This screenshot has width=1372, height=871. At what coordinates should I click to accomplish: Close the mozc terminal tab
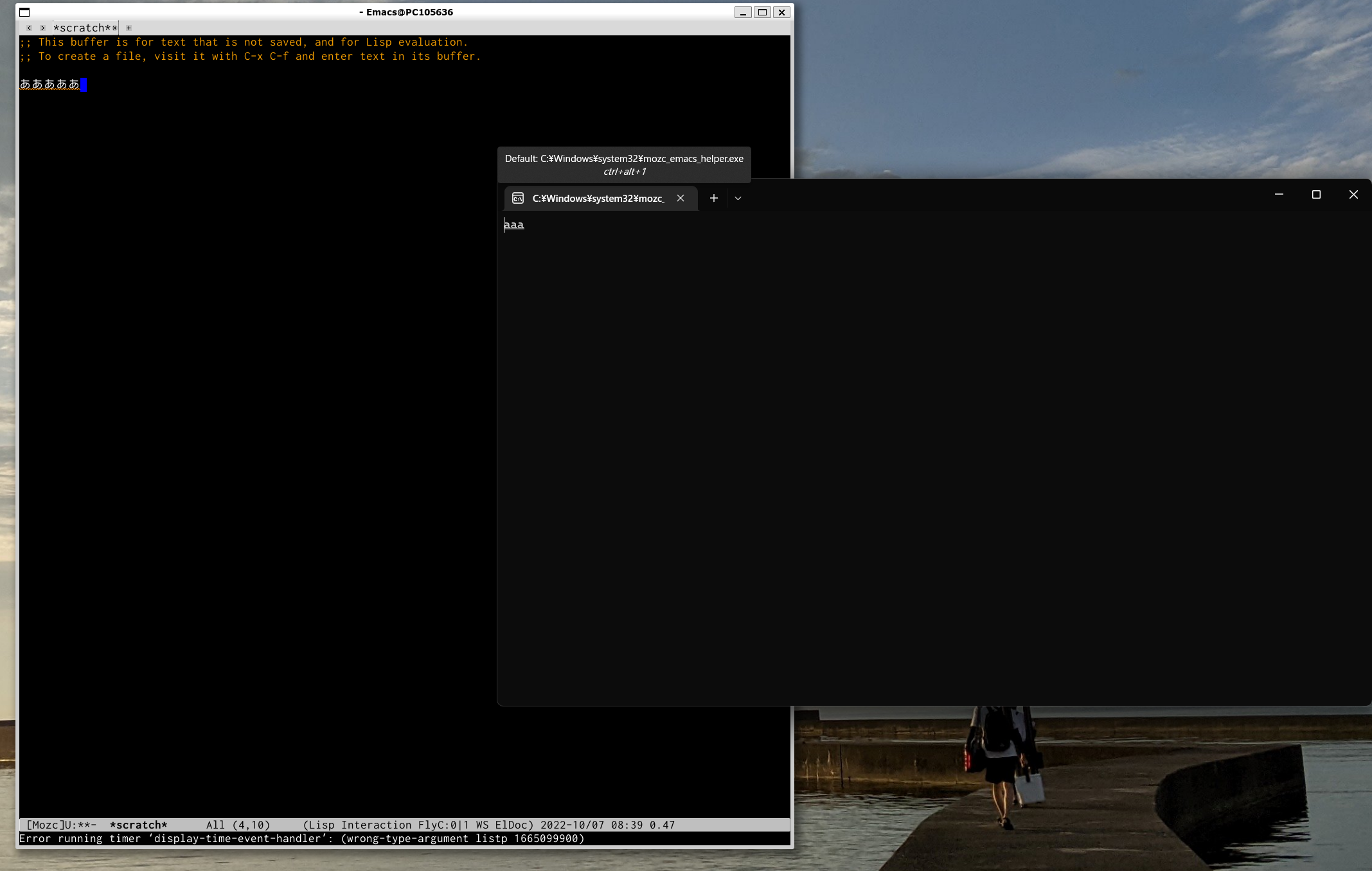tap(680, 198)
